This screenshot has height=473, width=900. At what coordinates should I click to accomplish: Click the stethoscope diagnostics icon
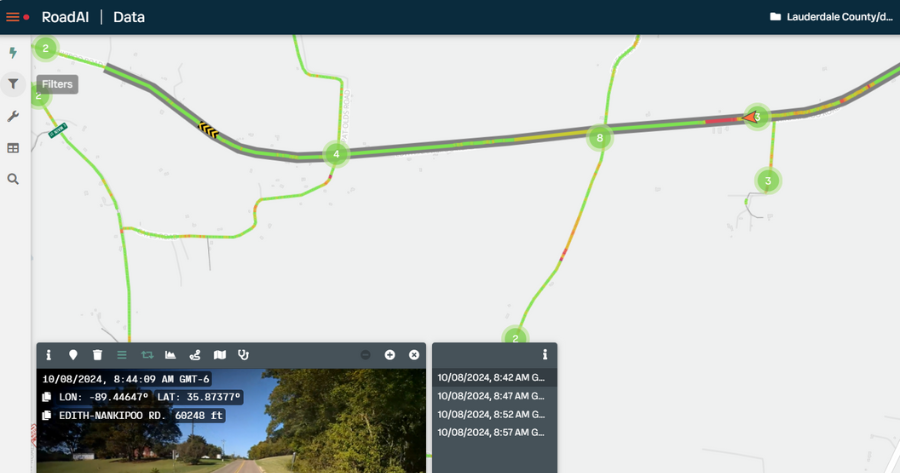click(244, 355)
